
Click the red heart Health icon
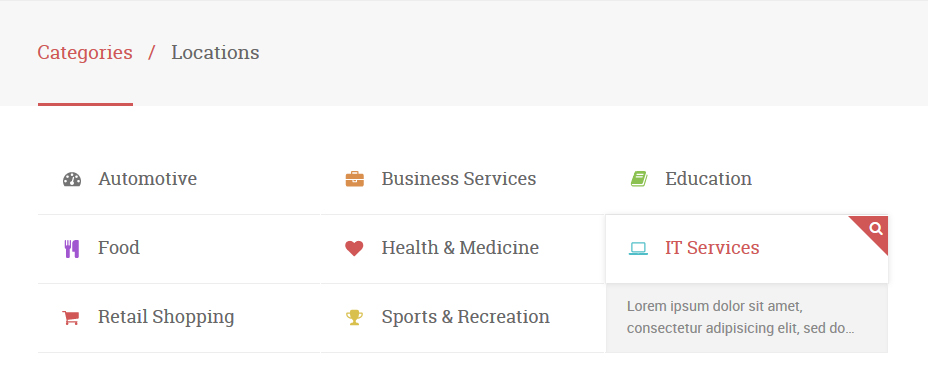click(354, 248)
